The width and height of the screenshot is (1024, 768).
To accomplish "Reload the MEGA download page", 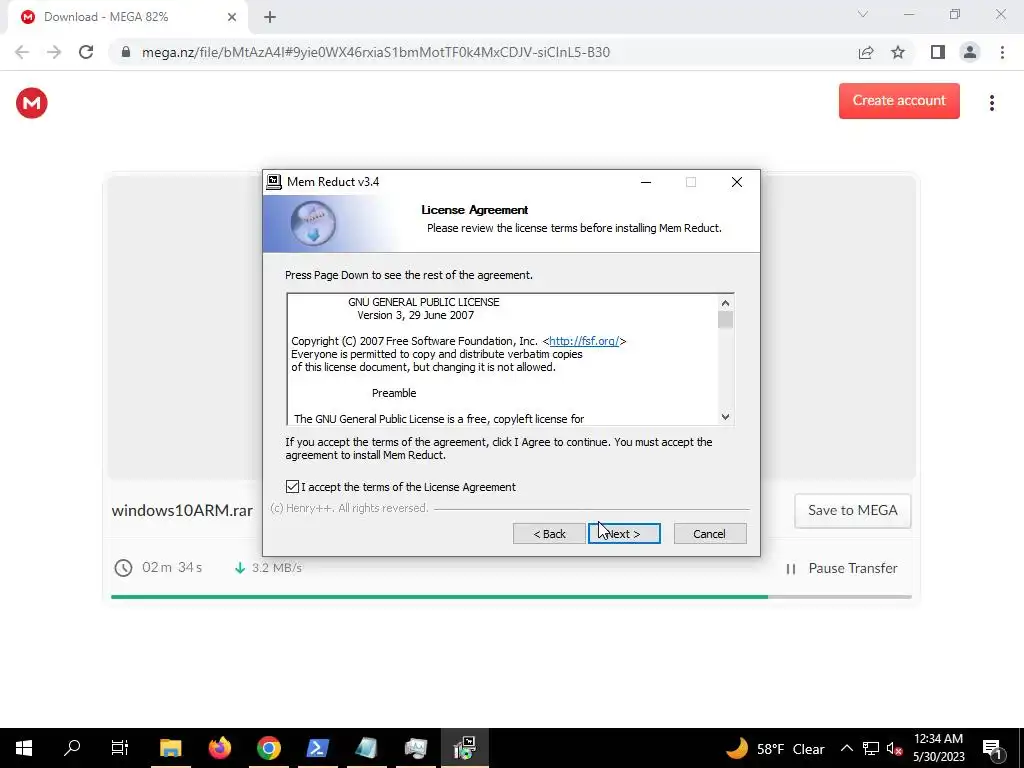I will (x=86, y=52).
